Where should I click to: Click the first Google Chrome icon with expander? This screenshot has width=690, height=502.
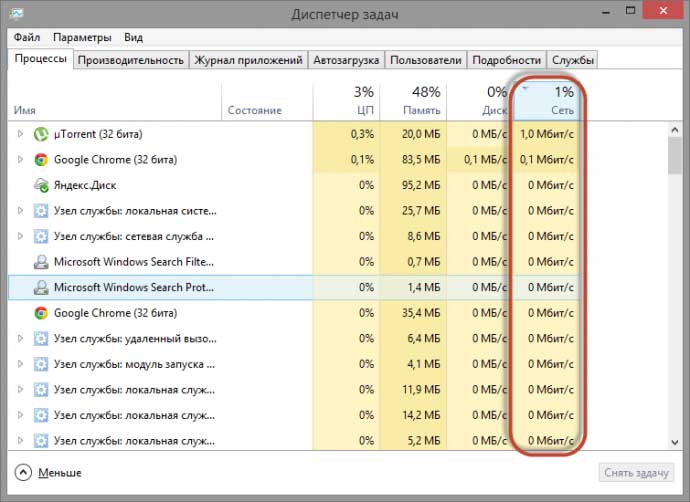(41, 160)
